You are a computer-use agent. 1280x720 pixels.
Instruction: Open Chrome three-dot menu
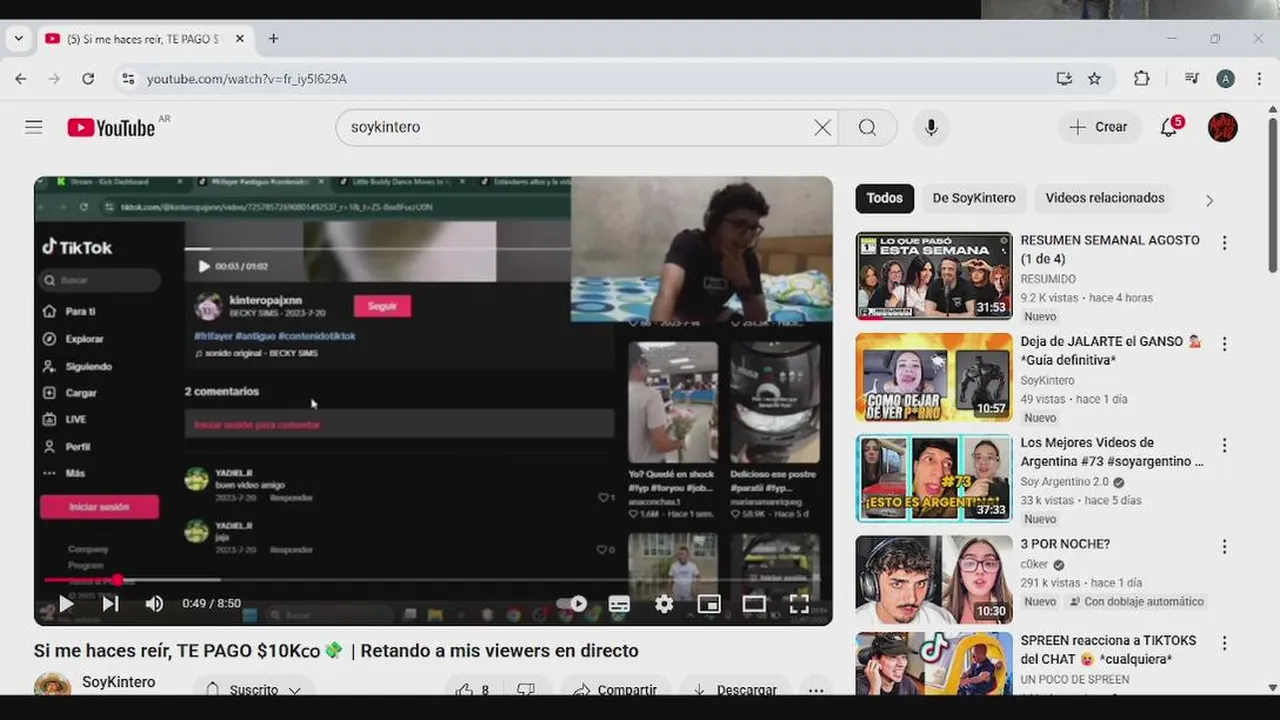pyautogui.click(x=1258, y=78)
